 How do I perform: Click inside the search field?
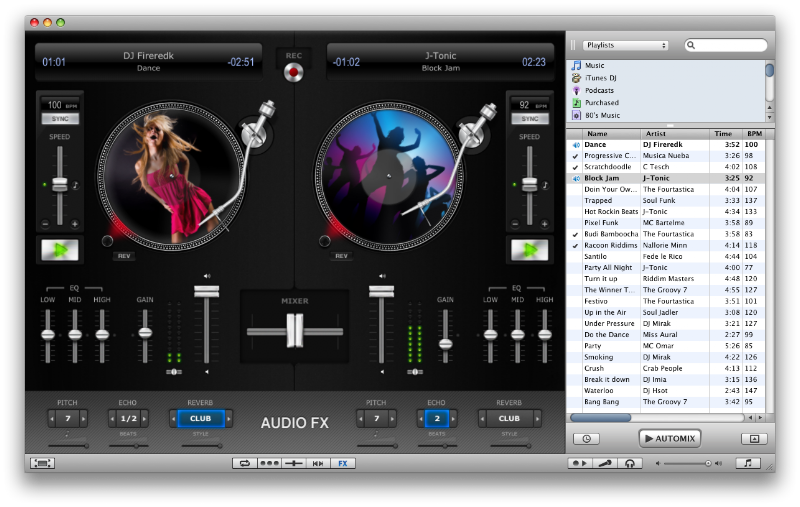(x=726, y=45)
